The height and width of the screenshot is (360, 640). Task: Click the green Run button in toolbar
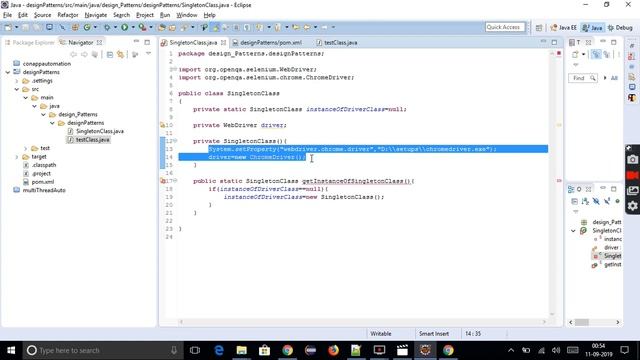(x=124, y=27)
